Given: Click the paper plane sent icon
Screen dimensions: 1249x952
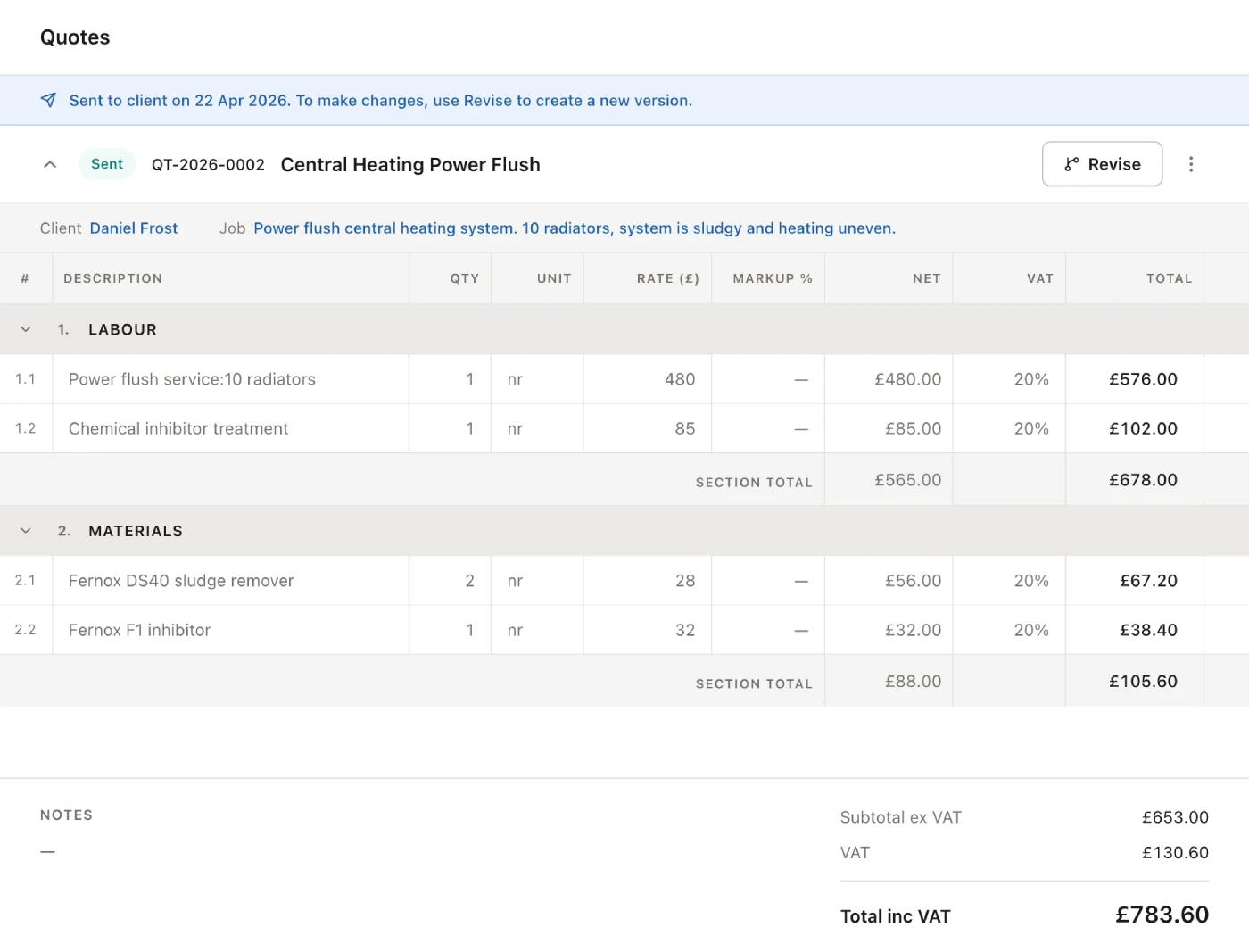Looking at the screenshot, I should (x=48, y=100).
